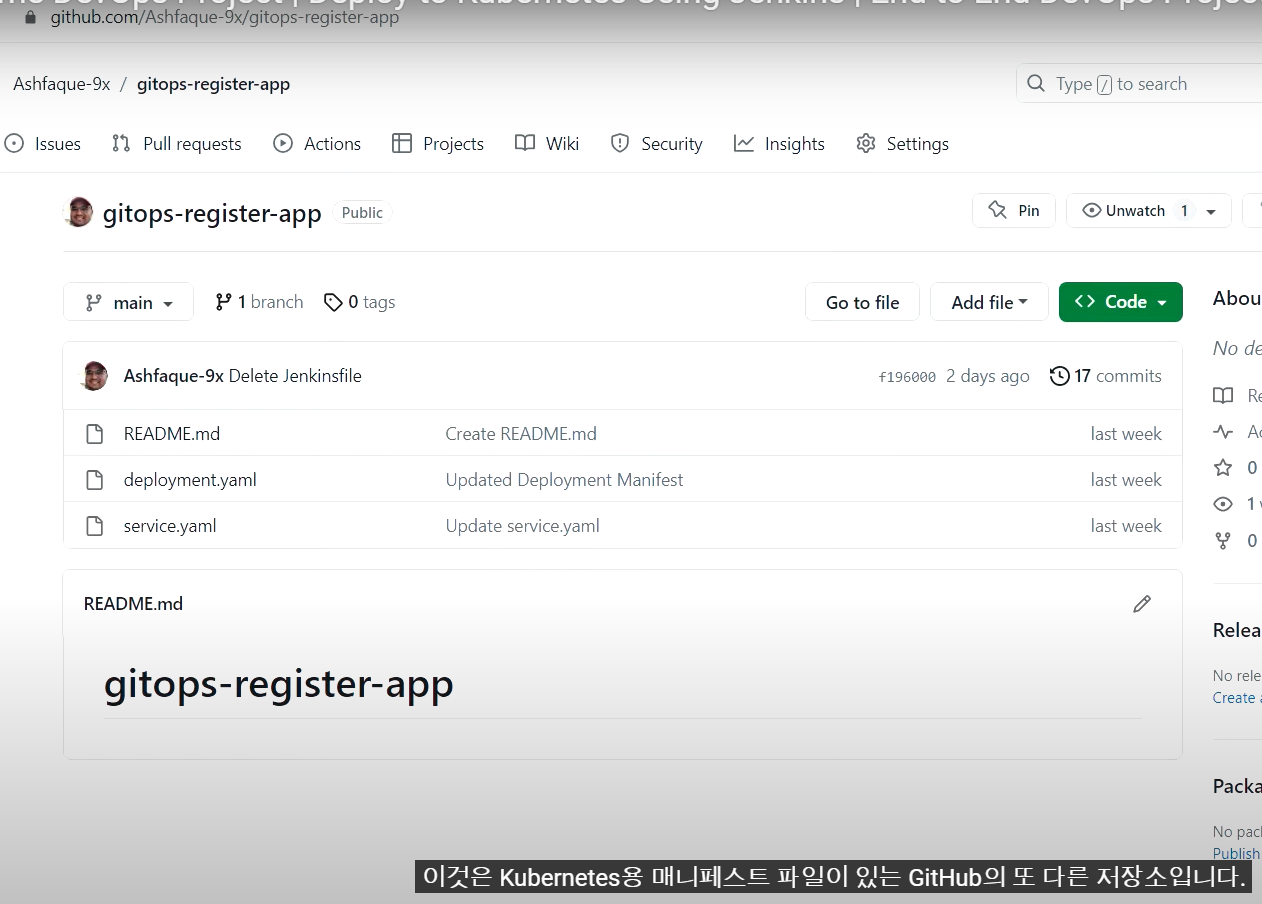The height and width of the screenshot is (904, 1262).
Task: Click the search magnifier icon
Action: coord(1036,84)
